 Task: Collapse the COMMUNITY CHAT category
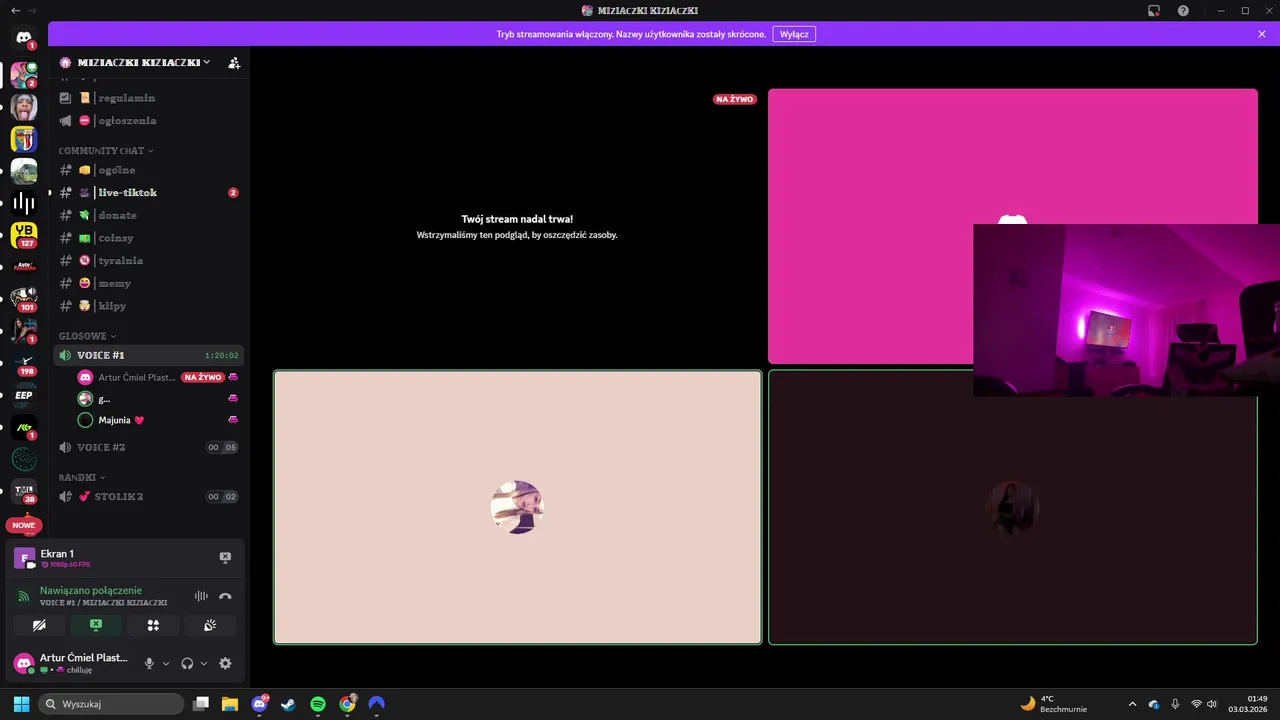click(x=106, y=151)
